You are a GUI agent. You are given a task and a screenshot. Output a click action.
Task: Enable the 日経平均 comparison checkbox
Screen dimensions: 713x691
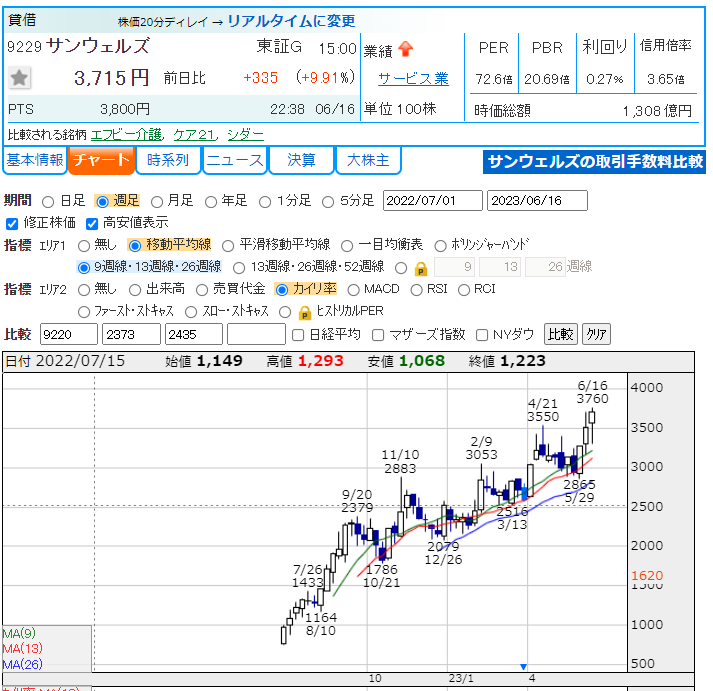tap(297, 334)
